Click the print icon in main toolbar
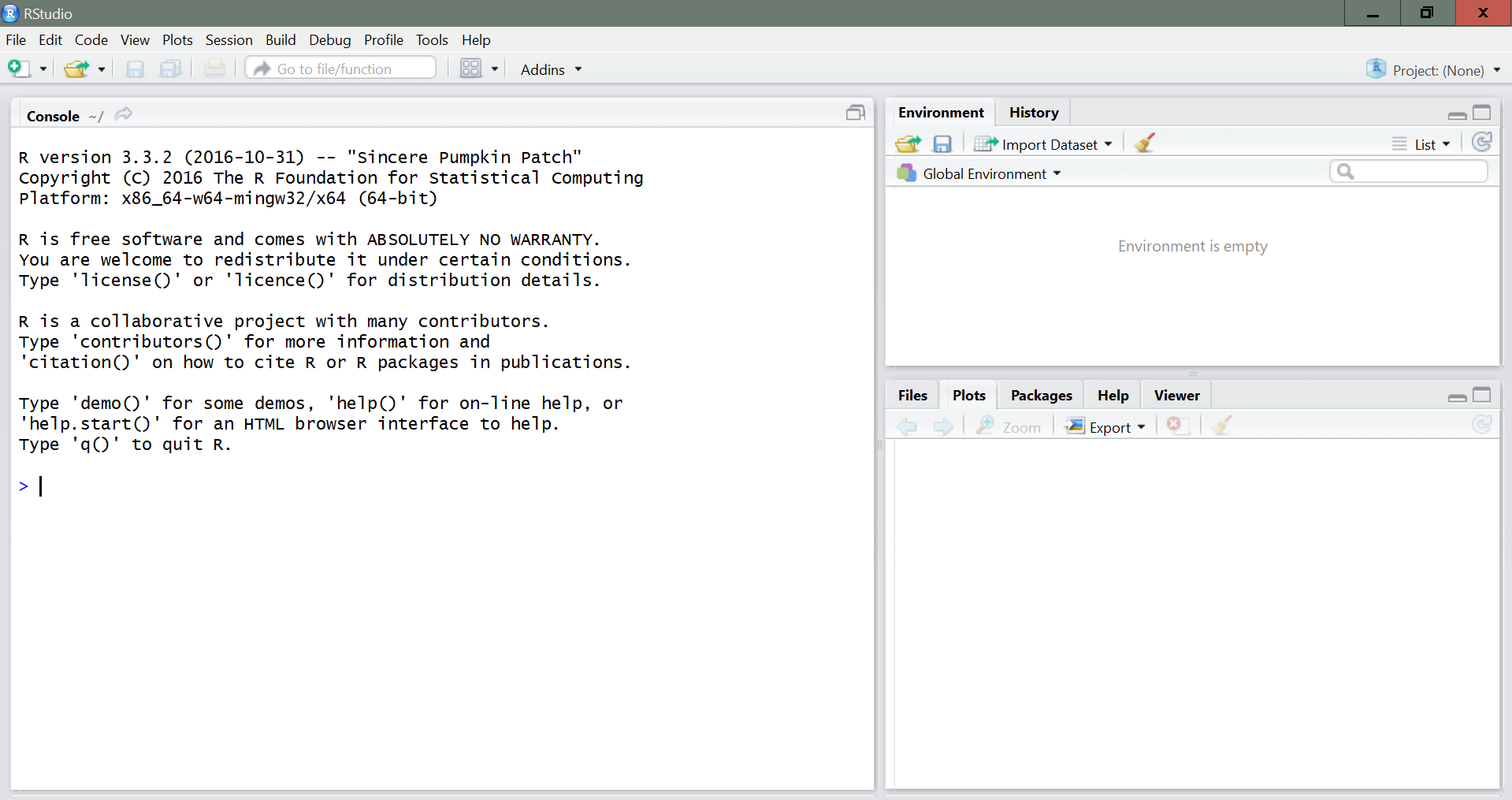The image size is (1512, 800). (x=214, y=69)
